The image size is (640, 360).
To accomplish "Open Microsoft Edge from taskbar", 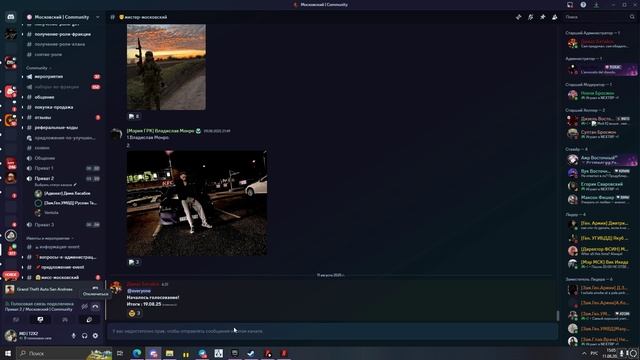I will coord(137,353).
